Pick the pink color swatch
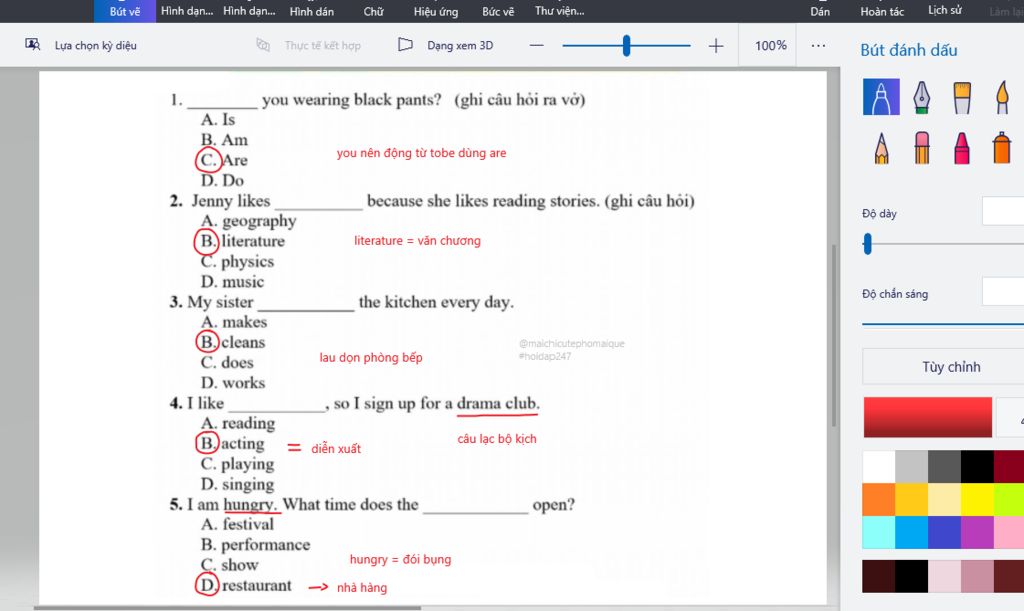This screenshot has width=1024, height=611. (1009, 533)
